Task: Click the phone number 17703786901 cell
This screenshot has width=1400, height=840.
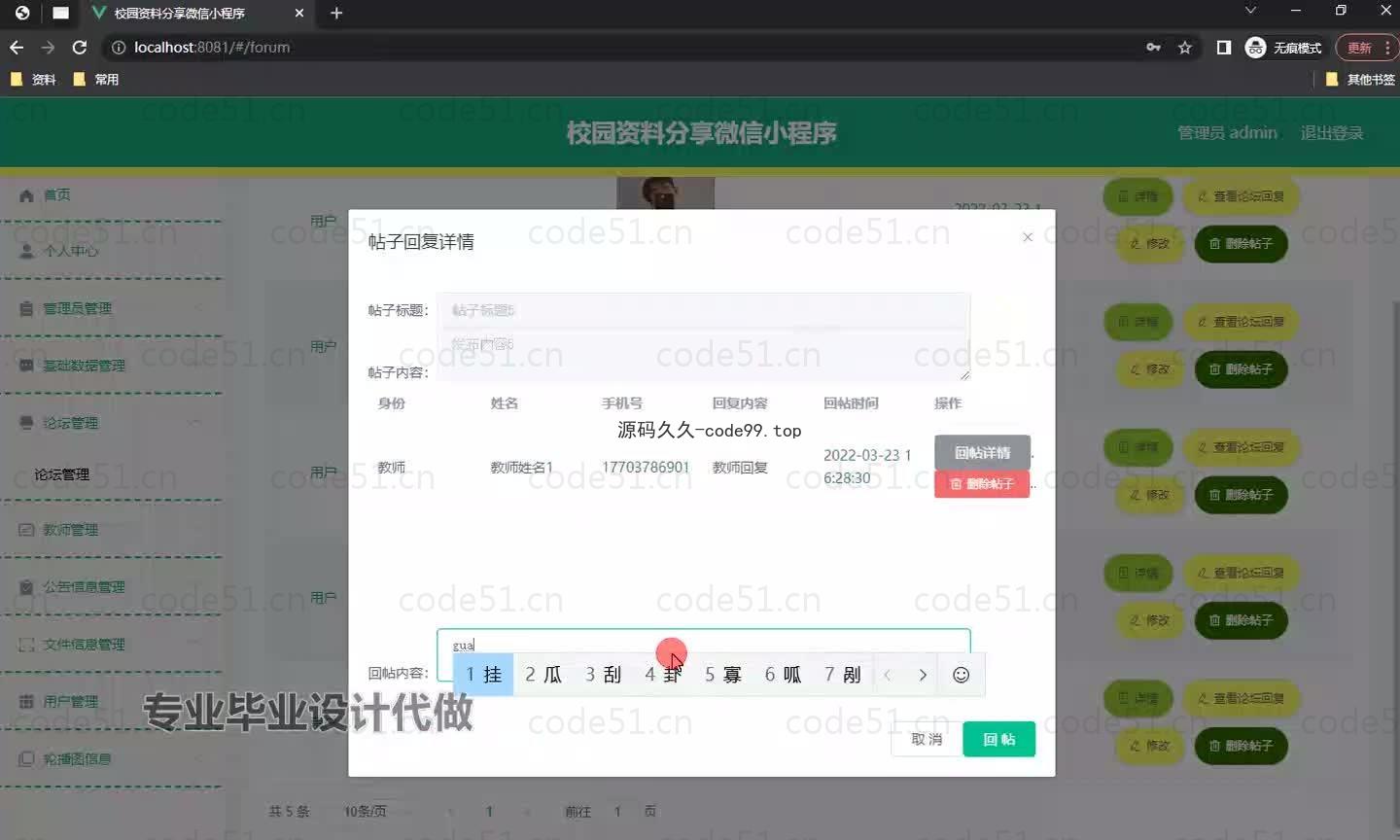Action: coord(646,468)
